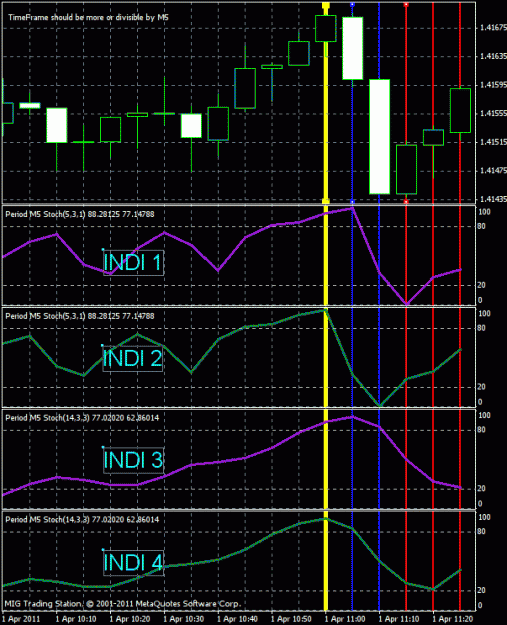Image resolution: width=507 pixels, height=625 pixels.
Task: Click the Stoch(14,3,3) title in the INDI 3 panel
Action: [82, 418]
